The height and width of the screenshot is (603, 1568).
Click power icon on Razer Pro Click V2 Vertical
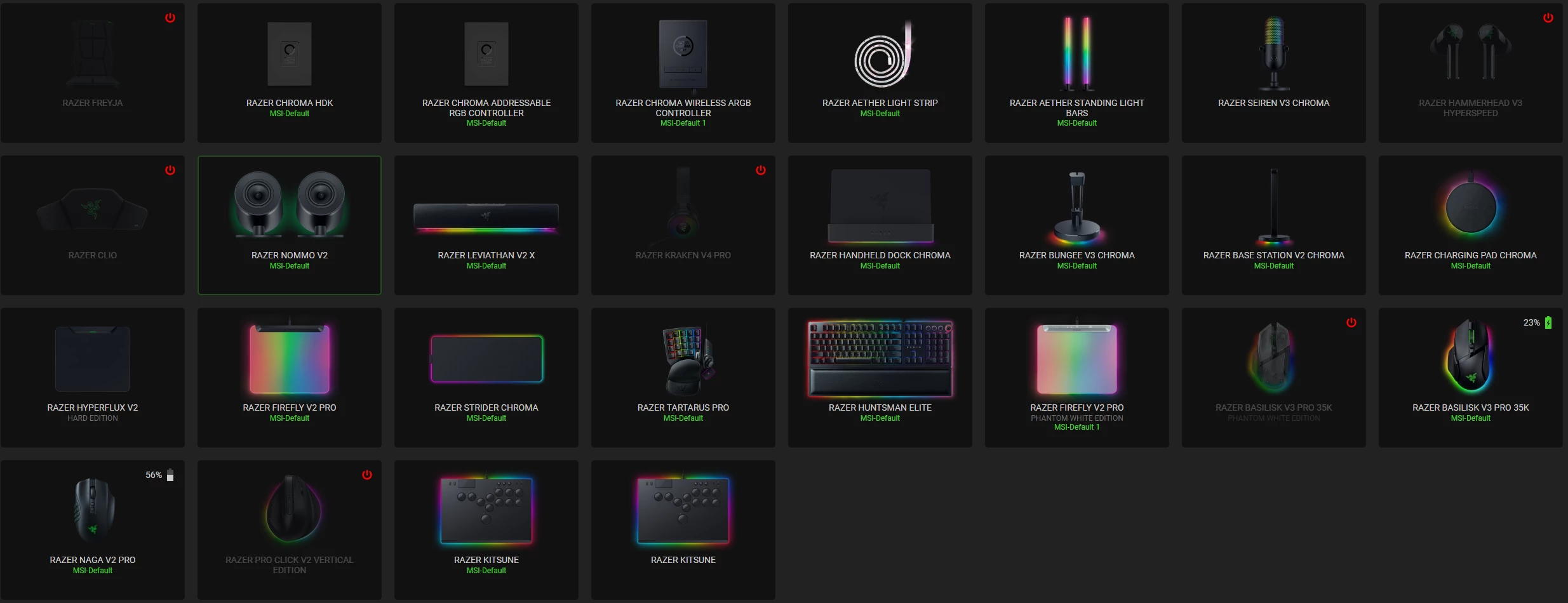367,475
